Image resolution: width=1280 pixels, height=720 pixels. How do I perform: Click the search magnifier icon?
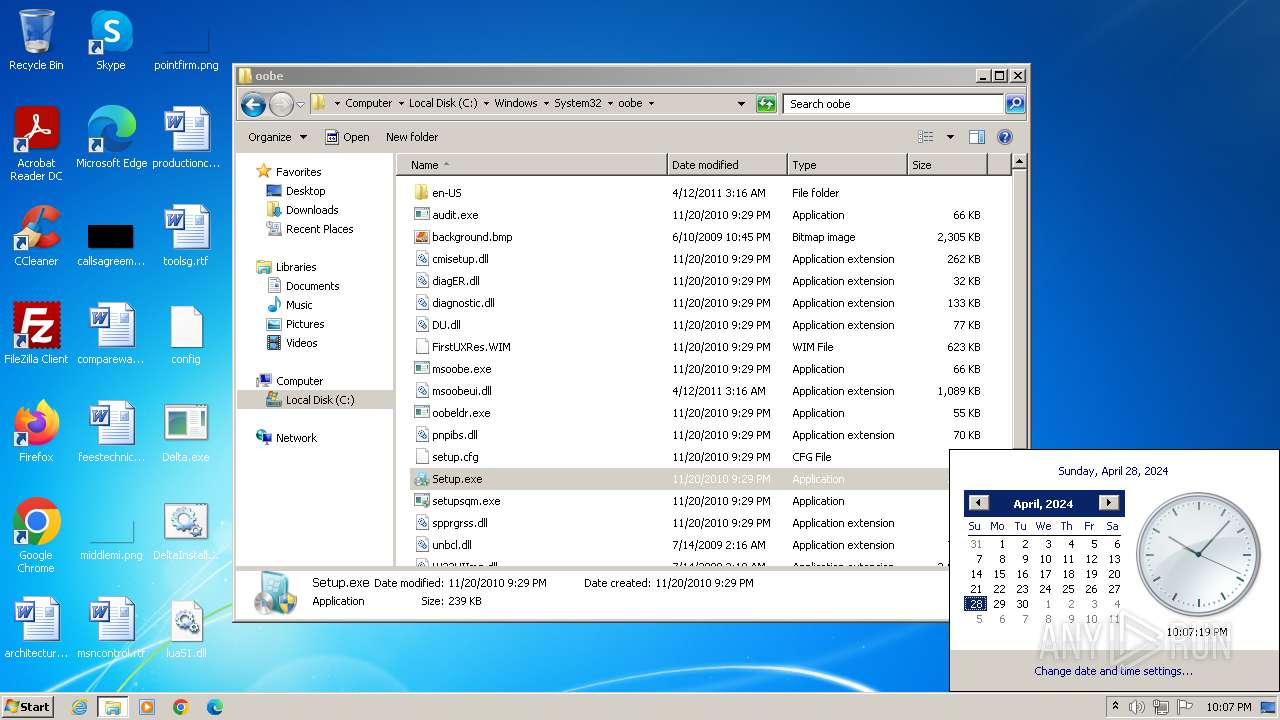pyautogui.click(x=1014, y=103)
